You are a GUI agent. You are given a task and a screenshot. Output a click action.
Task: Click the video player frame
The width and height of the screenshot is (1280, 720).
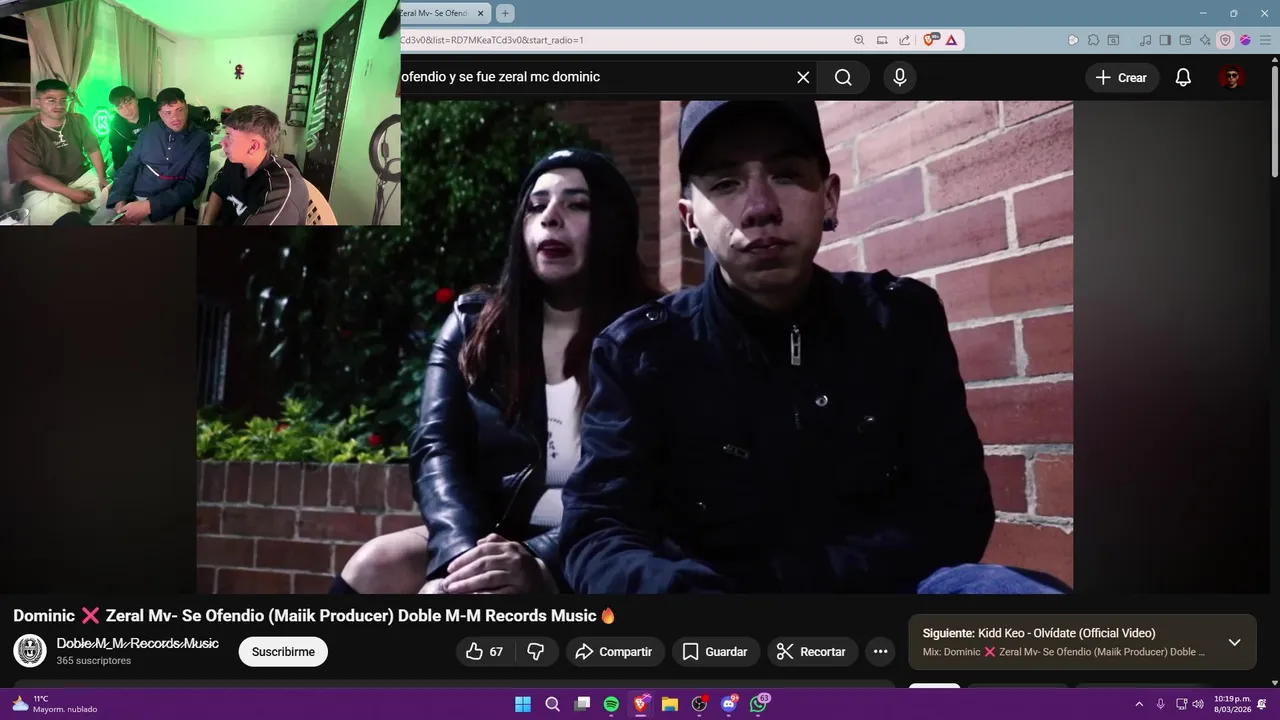635,346
